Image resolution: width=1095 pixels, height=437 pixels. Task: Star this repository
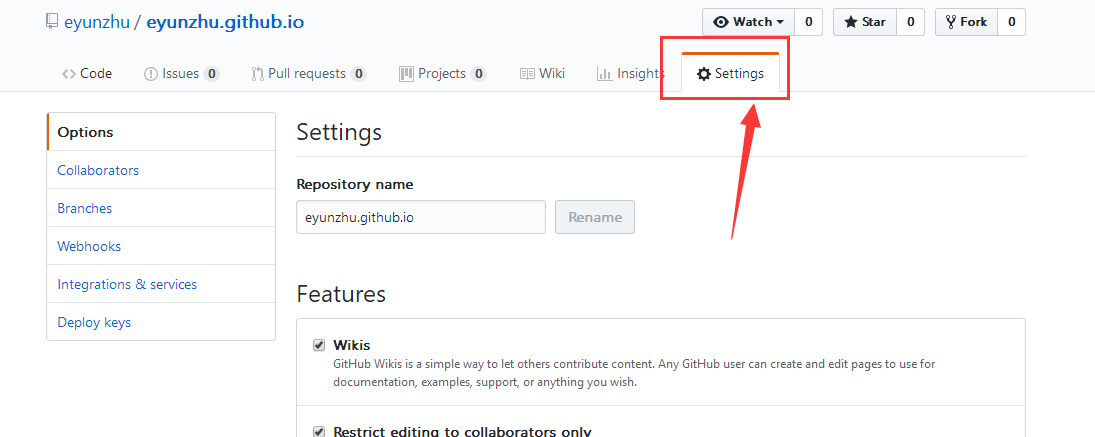tap(865, 22)
